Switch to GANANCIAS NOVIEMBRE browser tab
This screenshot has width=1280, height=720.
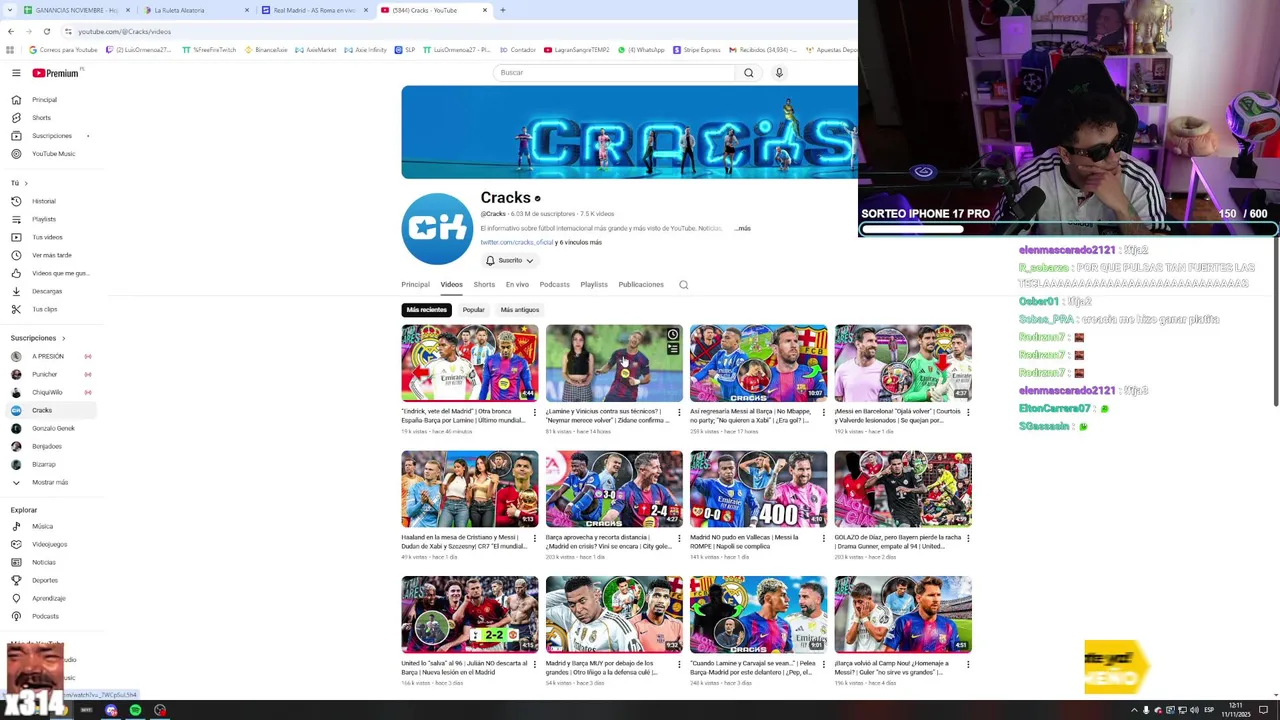click(x=77, y=10)
